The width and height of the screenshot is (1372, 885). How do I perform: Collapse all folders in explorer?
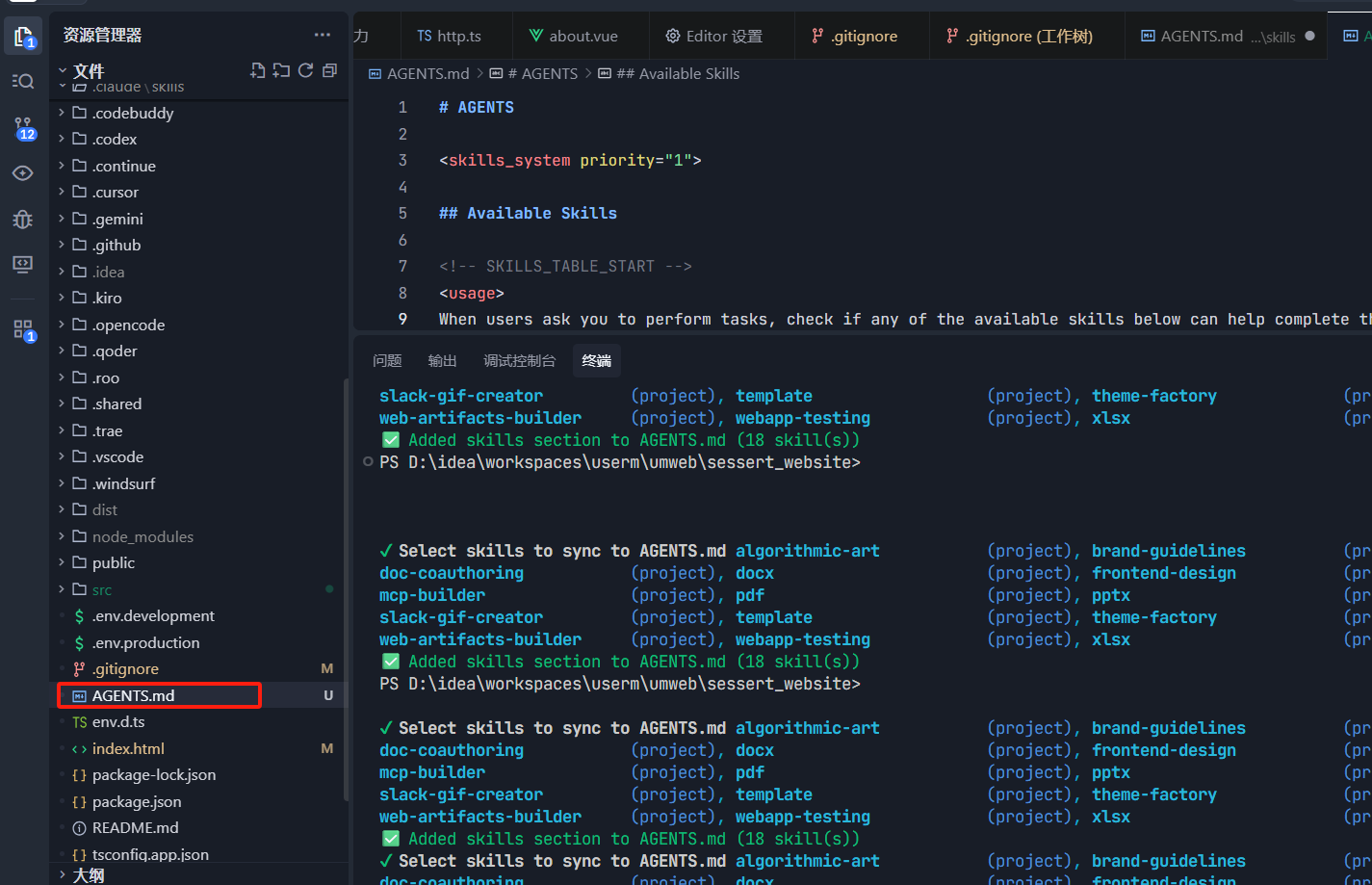329,70
